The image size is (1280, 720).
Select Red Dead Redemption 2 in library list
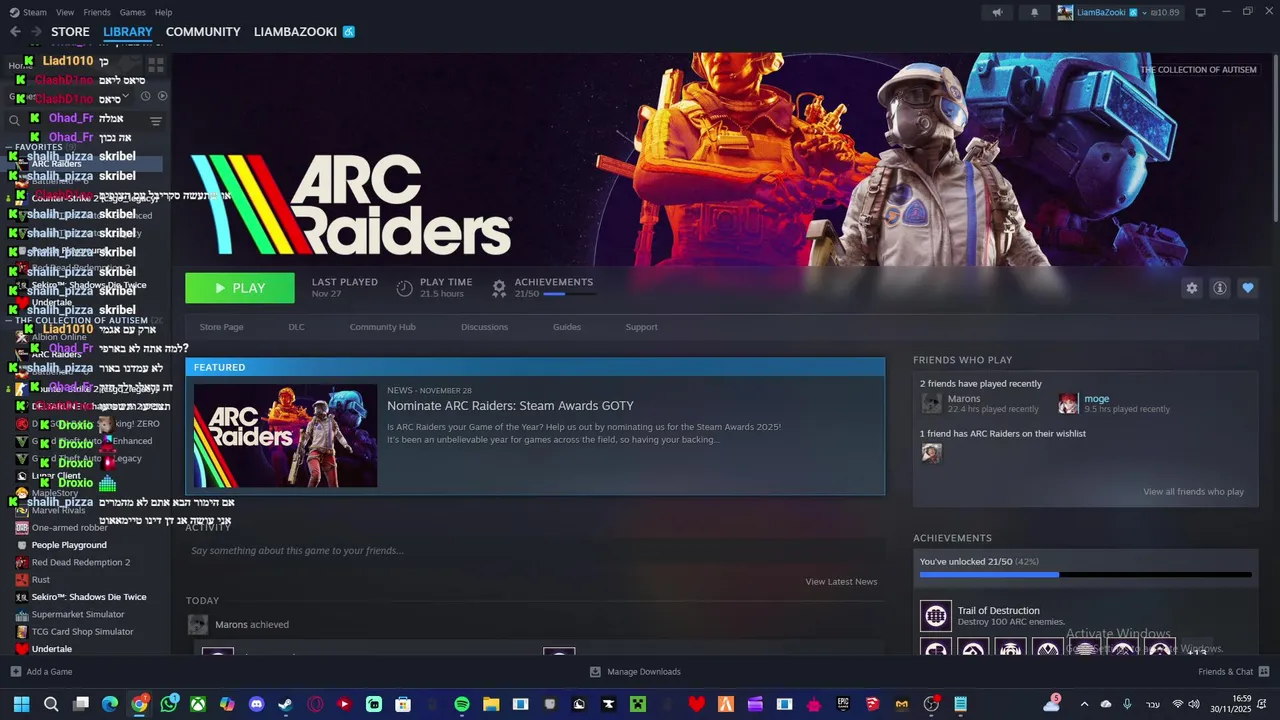(x=81, y=563)
